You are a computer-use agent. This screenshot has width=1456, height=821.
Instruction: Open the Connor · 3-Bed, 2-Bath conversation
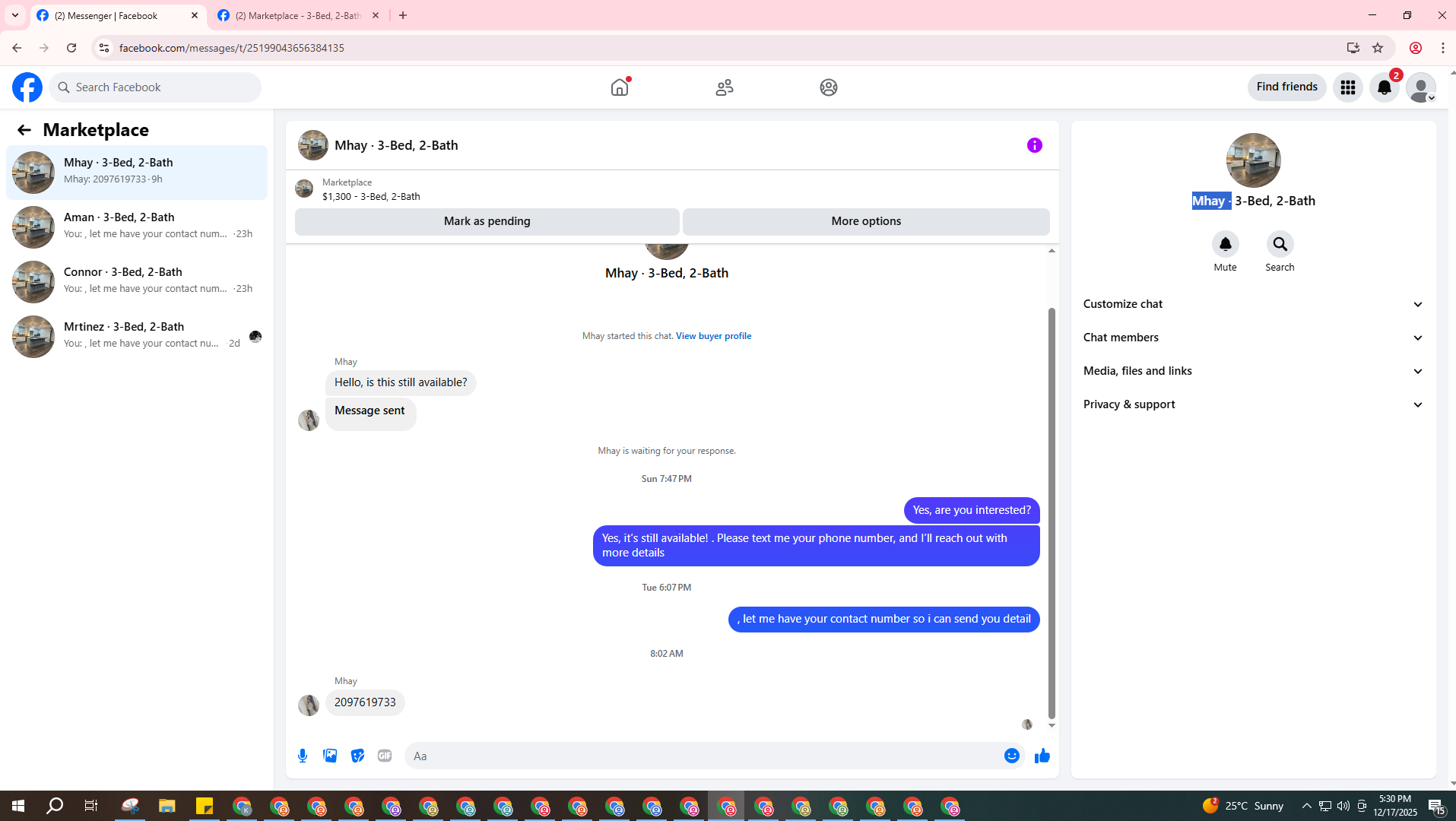click(137, 282)
